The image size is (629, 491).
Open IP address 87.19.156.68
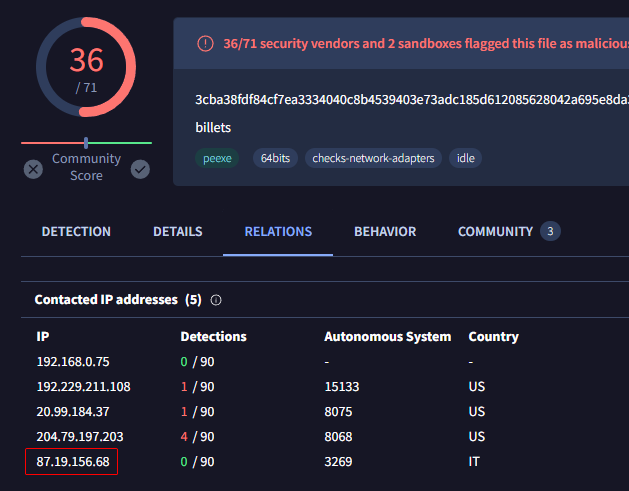(73, 462)
